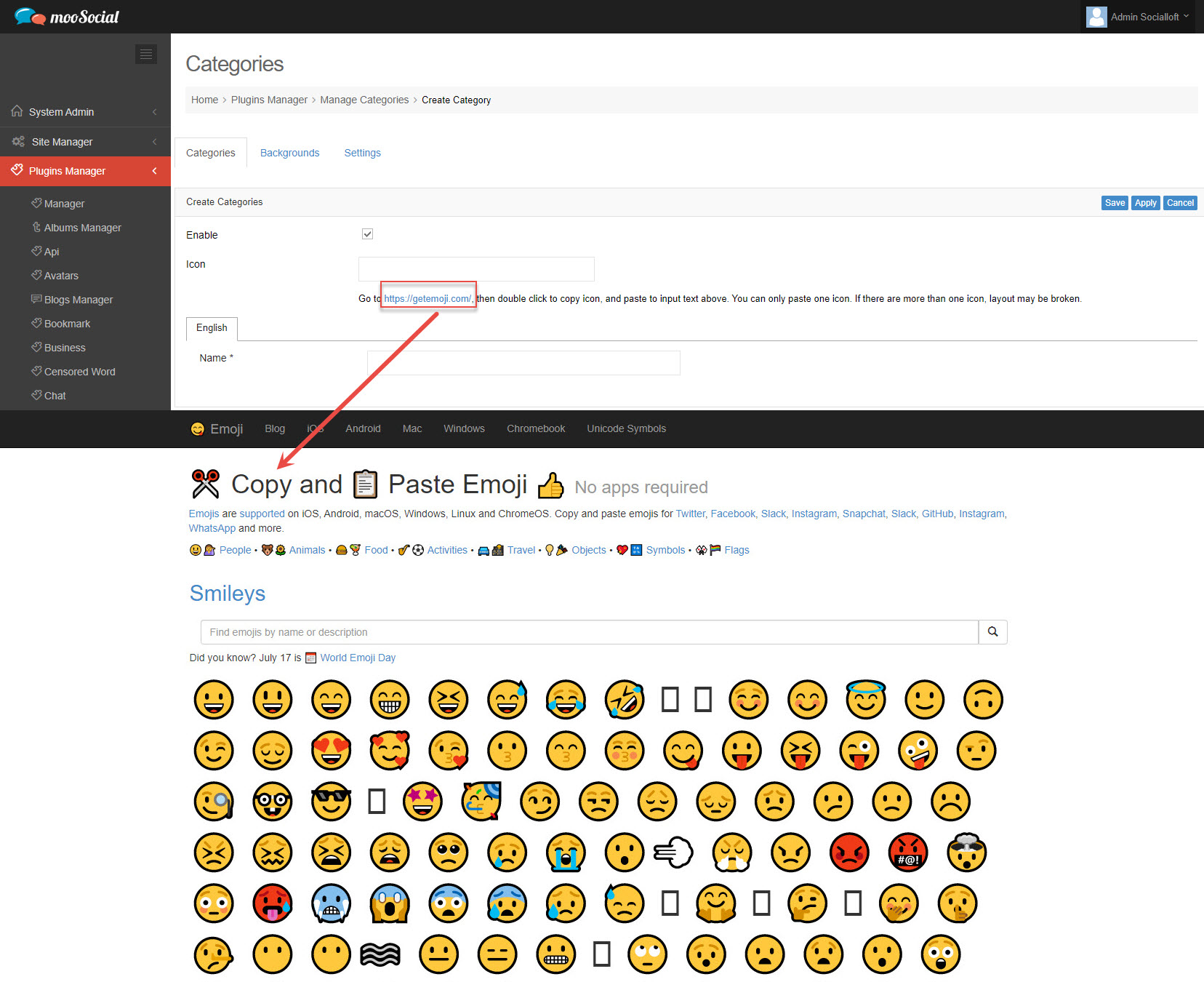Screen dimensions: 1204x982
Task: Toggle the sidebar hamburger menu icon
Action: [146, 54]
